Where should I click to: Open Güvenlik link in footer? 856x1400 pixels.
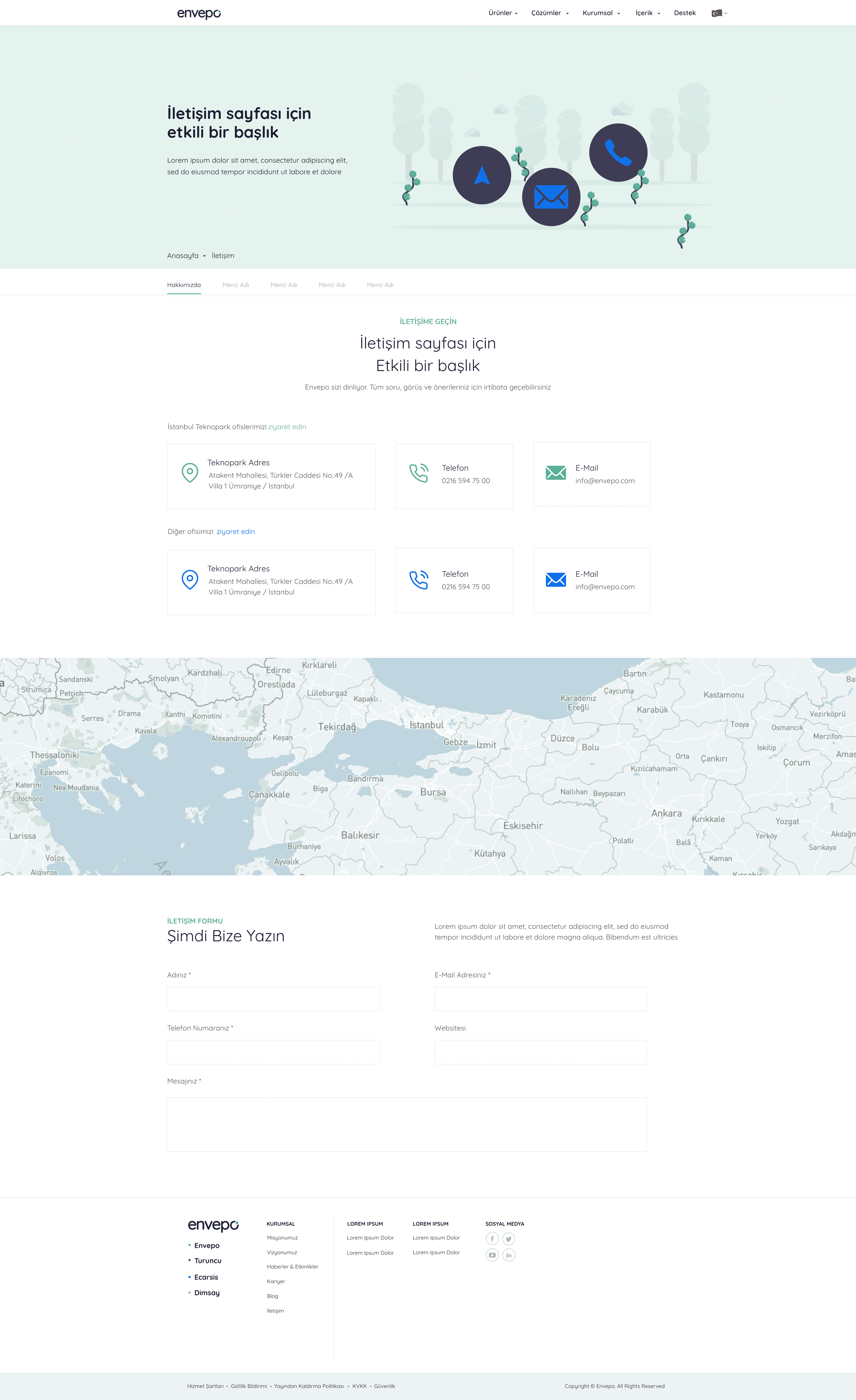tap(384, 1386)
